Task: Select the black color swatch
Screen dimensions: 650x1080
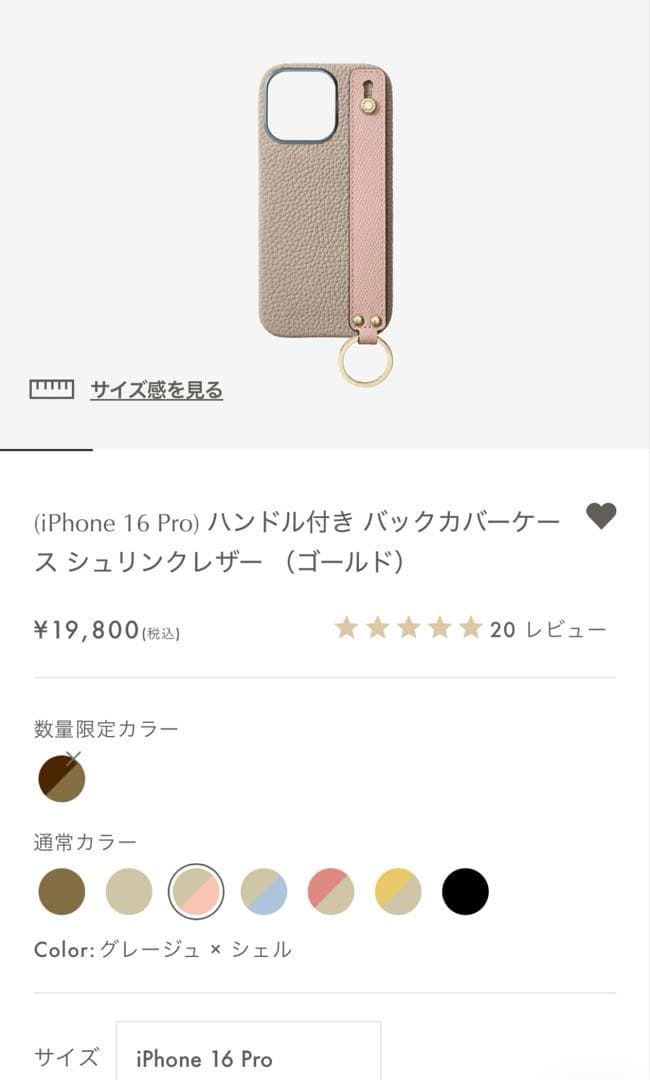Action: click(x=465, y=891)
